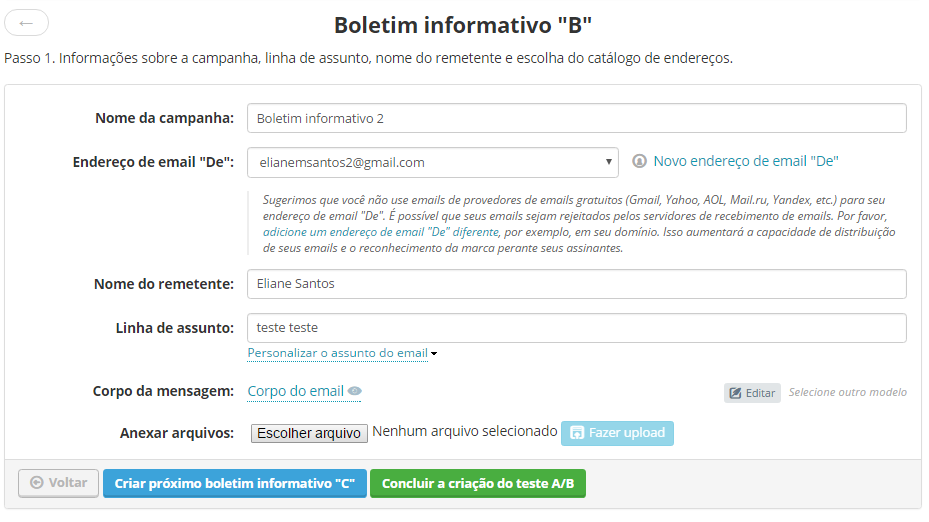Image resolution: width=929 pixels, height=522 pixels.
Task: Click the Boletim informativo "B" heading
Action: 463,25
